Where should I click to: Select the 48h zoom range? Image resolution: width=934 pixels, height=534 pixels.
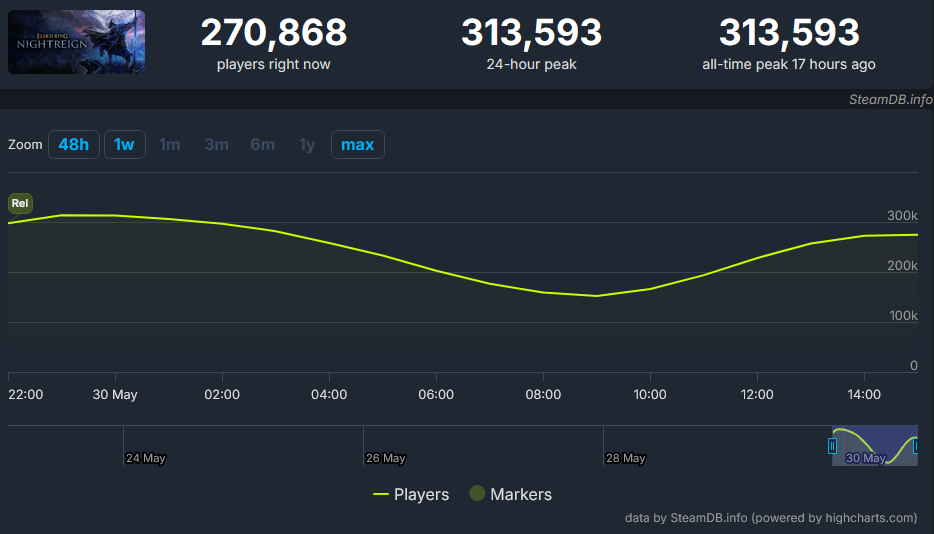[x=73, y=145]
